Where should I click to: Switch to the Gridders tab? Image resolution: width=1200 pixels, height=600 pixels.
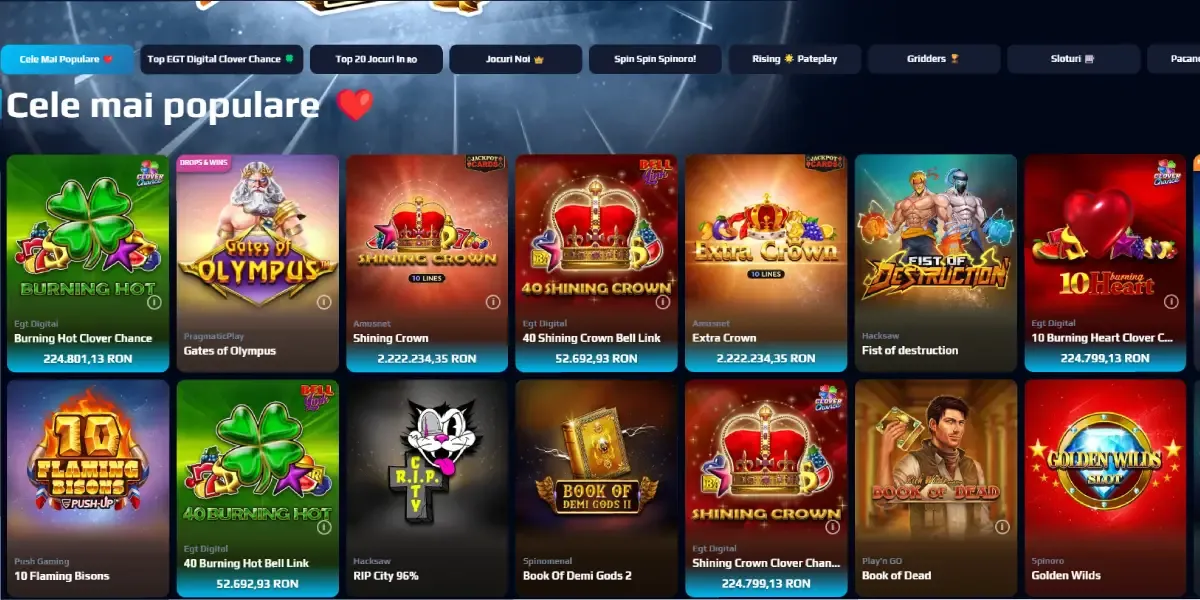tap(934, 59)
